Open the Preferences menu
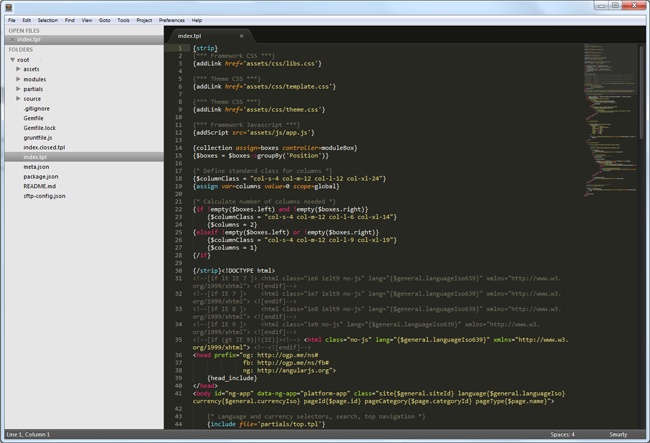The height and width of the screenshot is (443, 650). [x=172, y=20]
